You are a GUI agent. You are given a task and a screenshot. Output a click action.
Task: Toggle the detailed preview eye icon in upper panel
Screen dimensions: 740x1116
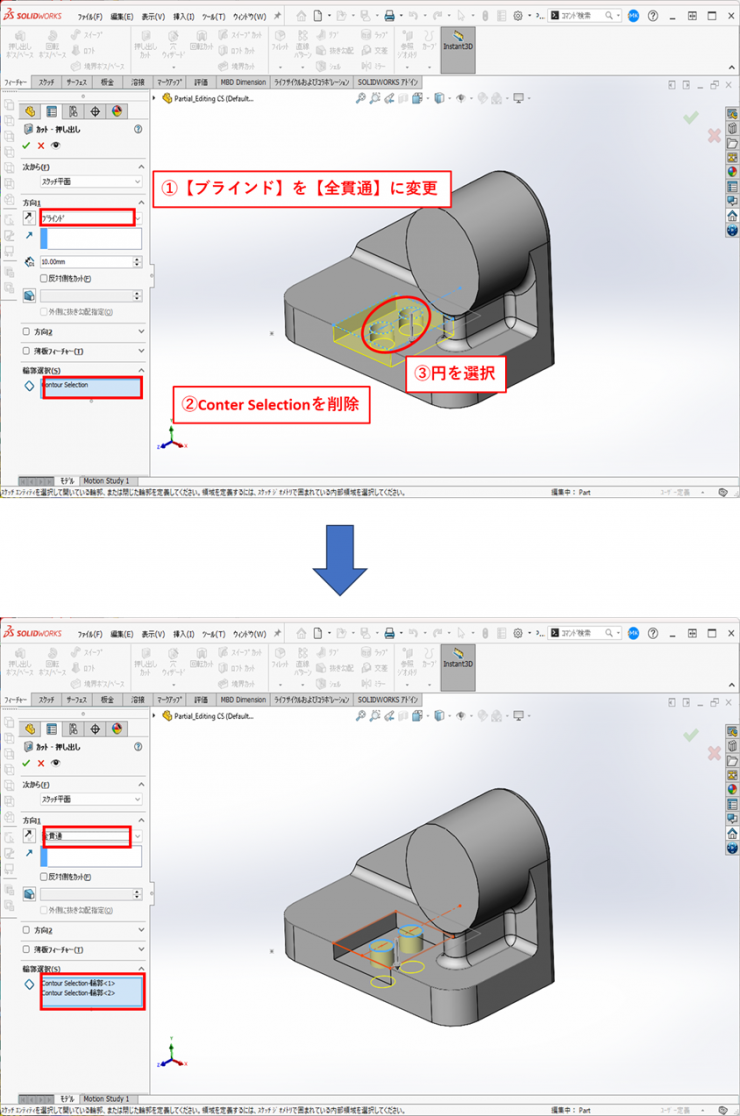(55, 146)
